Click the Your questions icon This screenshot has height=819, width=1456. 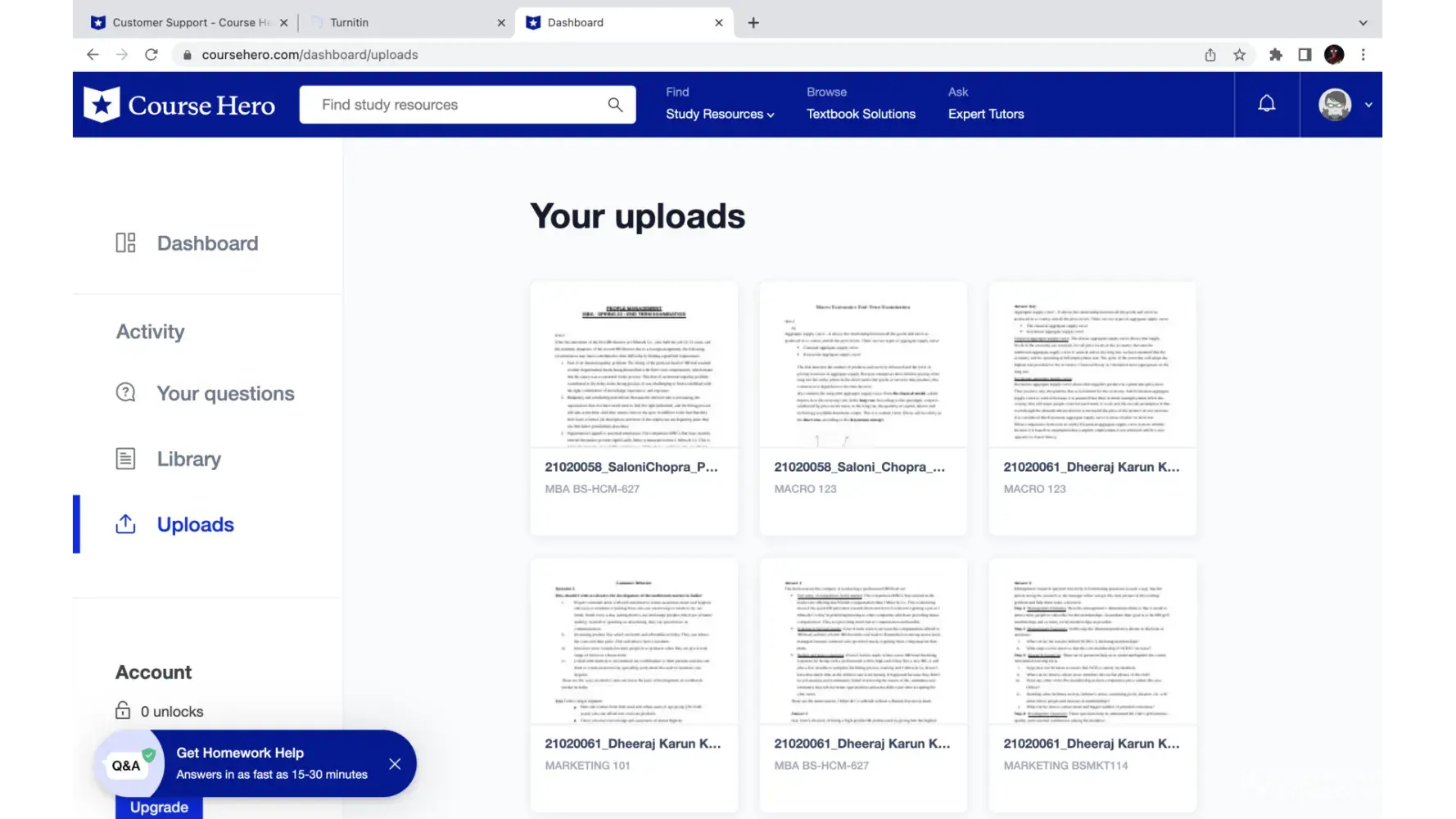pyautogui.click(x=125, y=393)
